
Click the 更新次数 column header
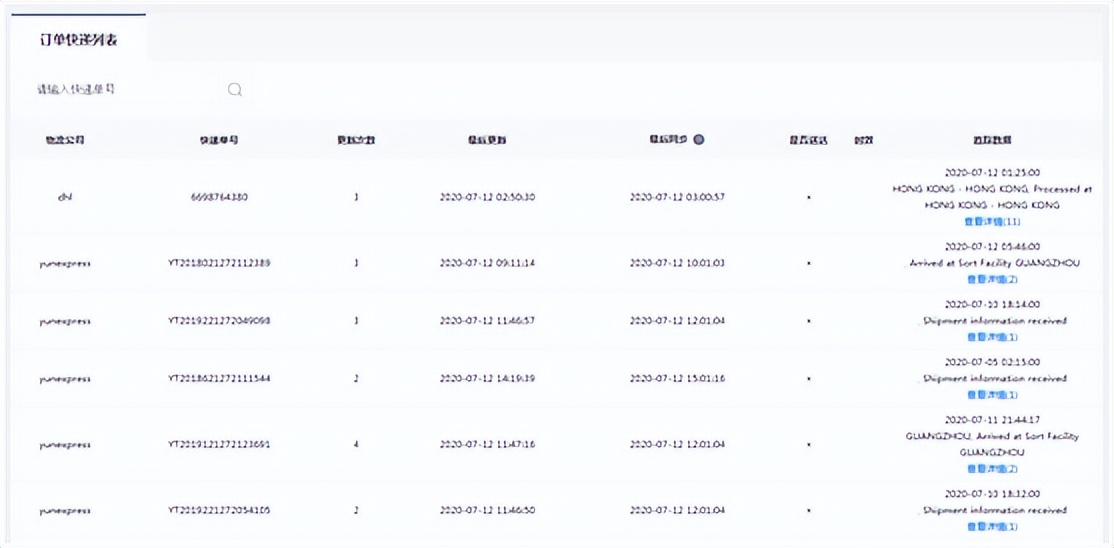click(356, 140)
